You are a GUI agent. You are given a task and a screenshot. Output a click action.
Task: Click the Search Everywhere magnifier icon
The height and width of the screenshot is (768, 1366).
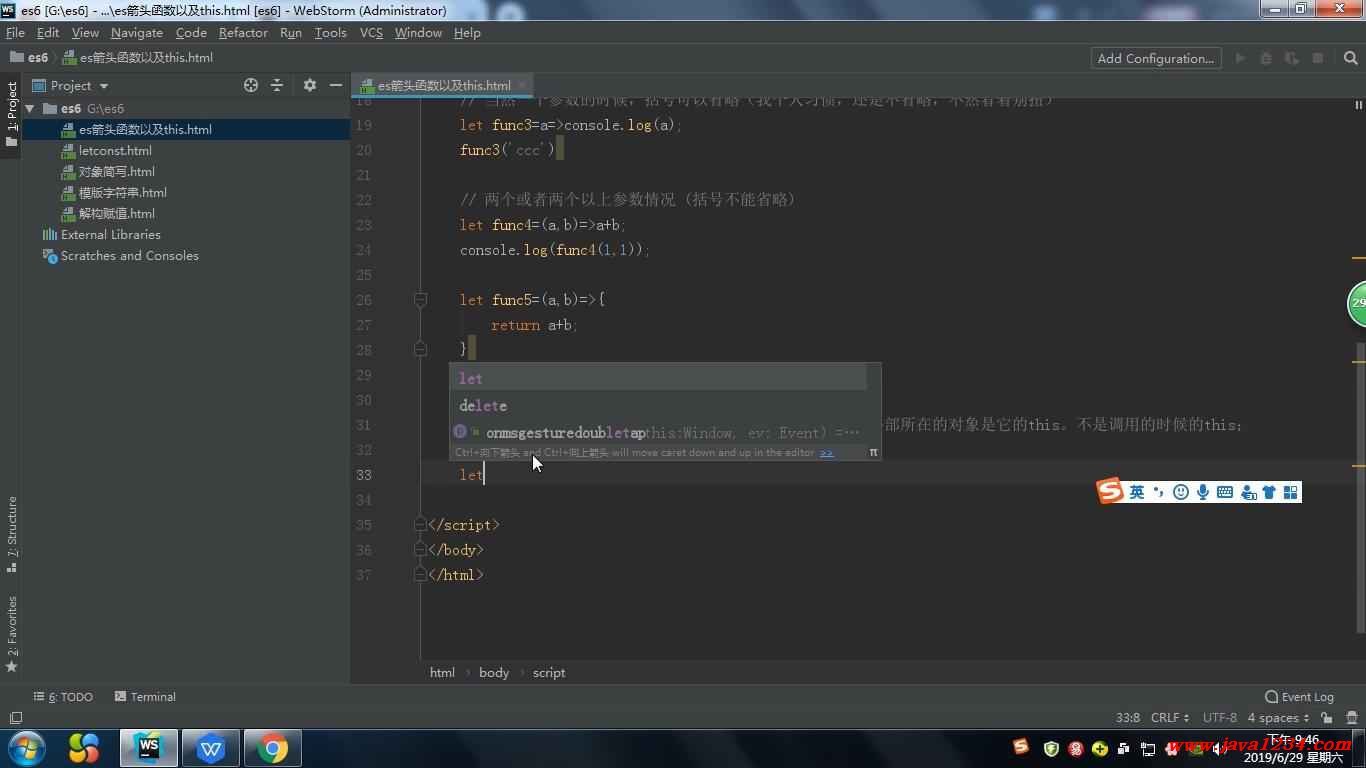tap(1351, 58)
